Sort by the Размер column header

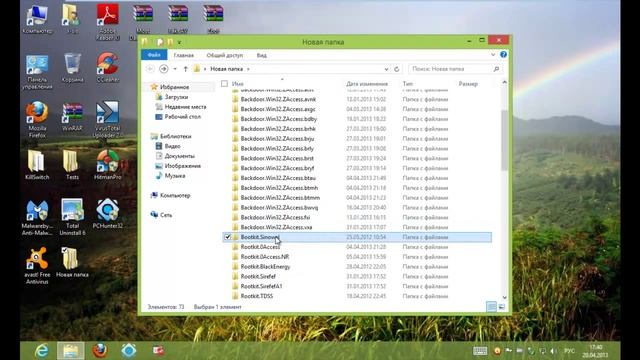coord(468,84)
